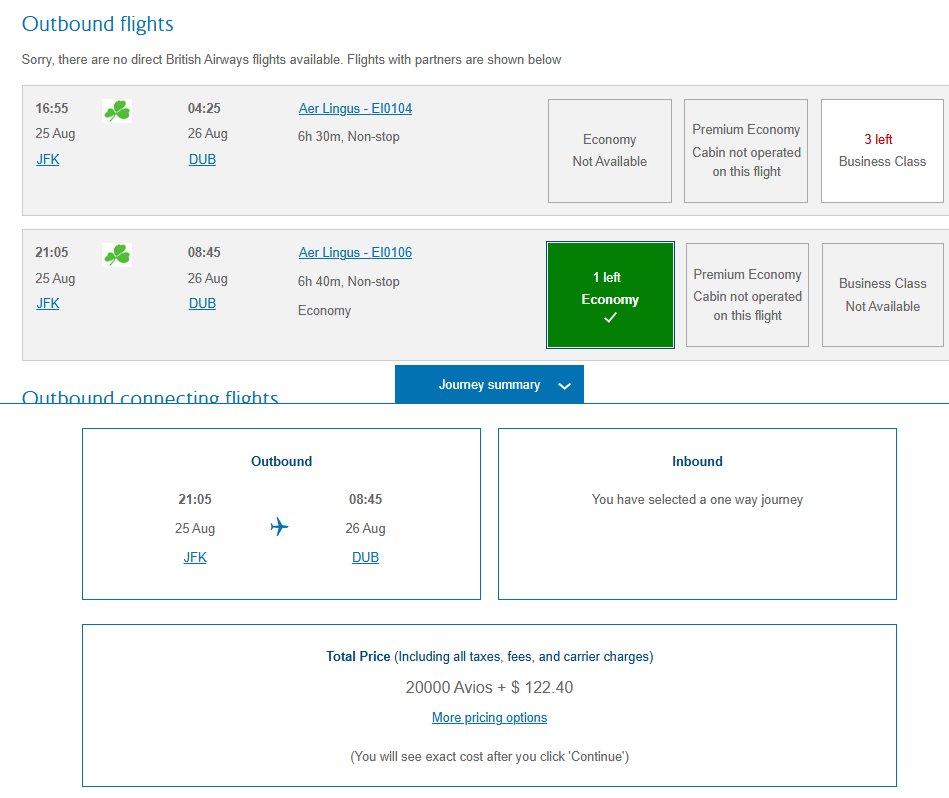949x798 pixels.
Task: Open More pricing options link
Action: pos(489,718)
